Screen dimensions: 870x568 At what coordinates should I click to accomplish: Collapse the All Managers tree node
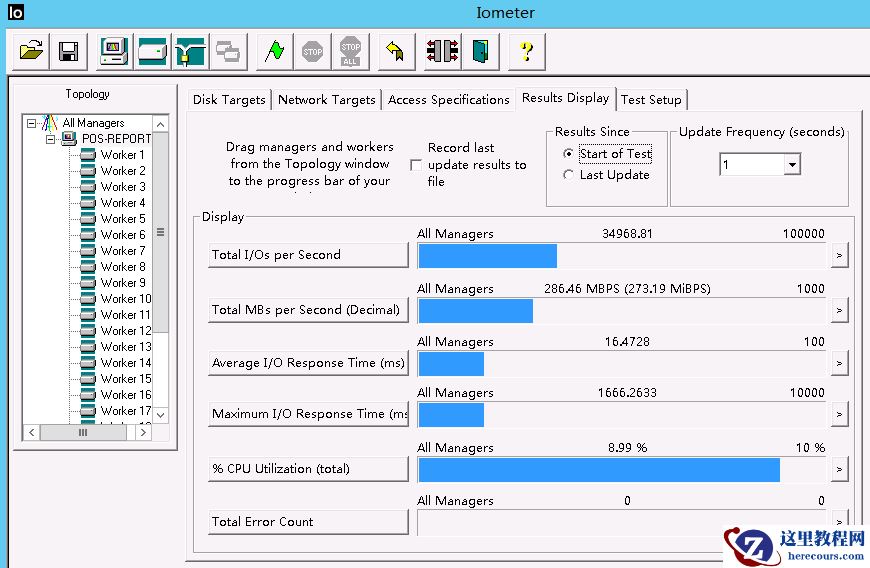coord(32,123)
